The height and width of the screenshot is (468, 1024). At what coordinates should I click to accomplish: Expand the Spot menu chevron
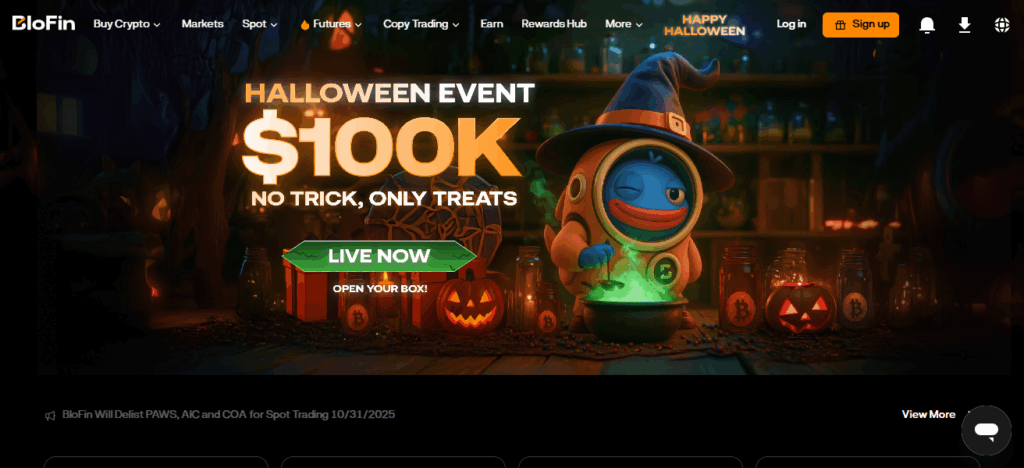(x=274, y=25)
